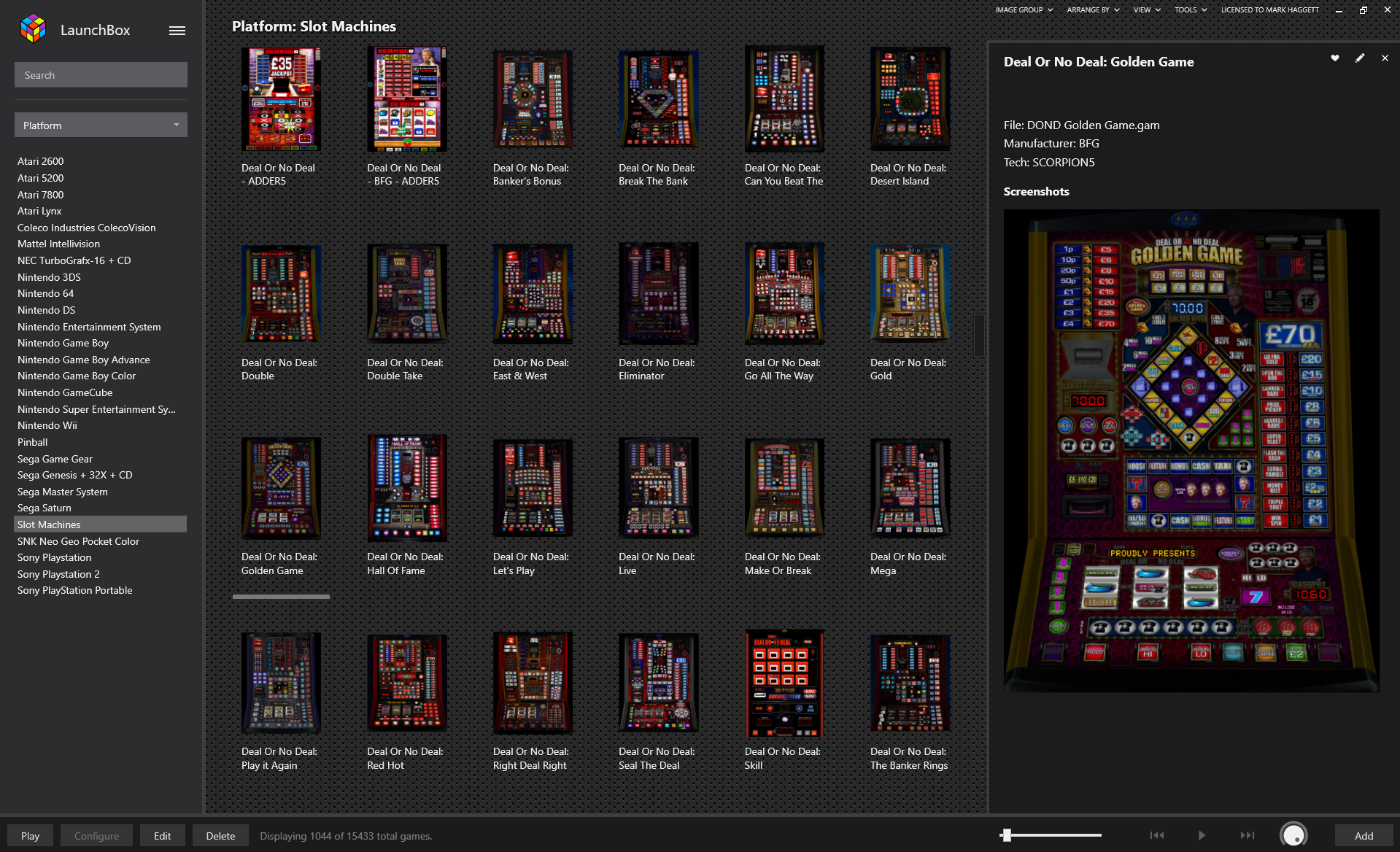Select Nintendo Entertainment System platform
This screenshot has height=852, width=1400.
pos(89,327)
